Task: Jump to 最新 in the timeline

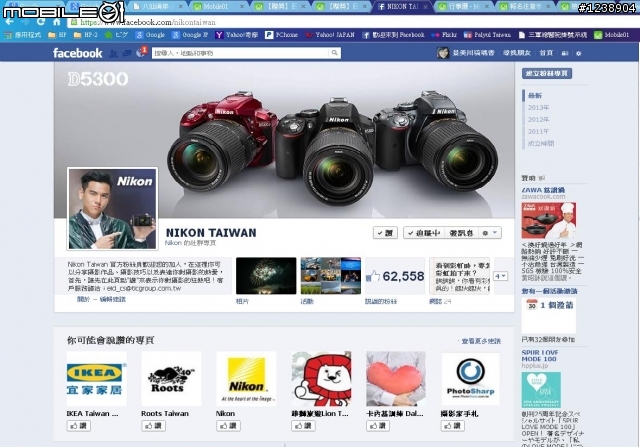Action: pos(535,96)
